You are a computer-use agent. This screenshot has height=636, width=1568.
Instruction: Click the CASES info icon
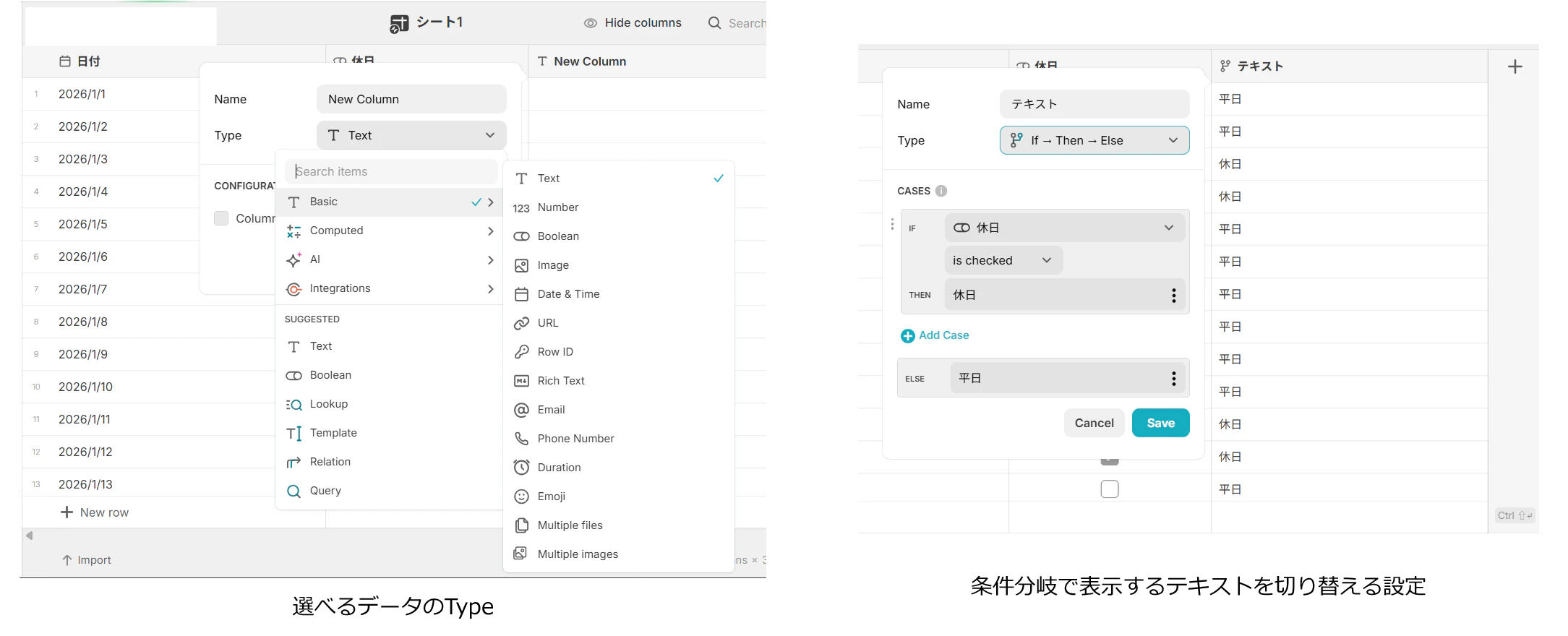(x=941, y=191)
